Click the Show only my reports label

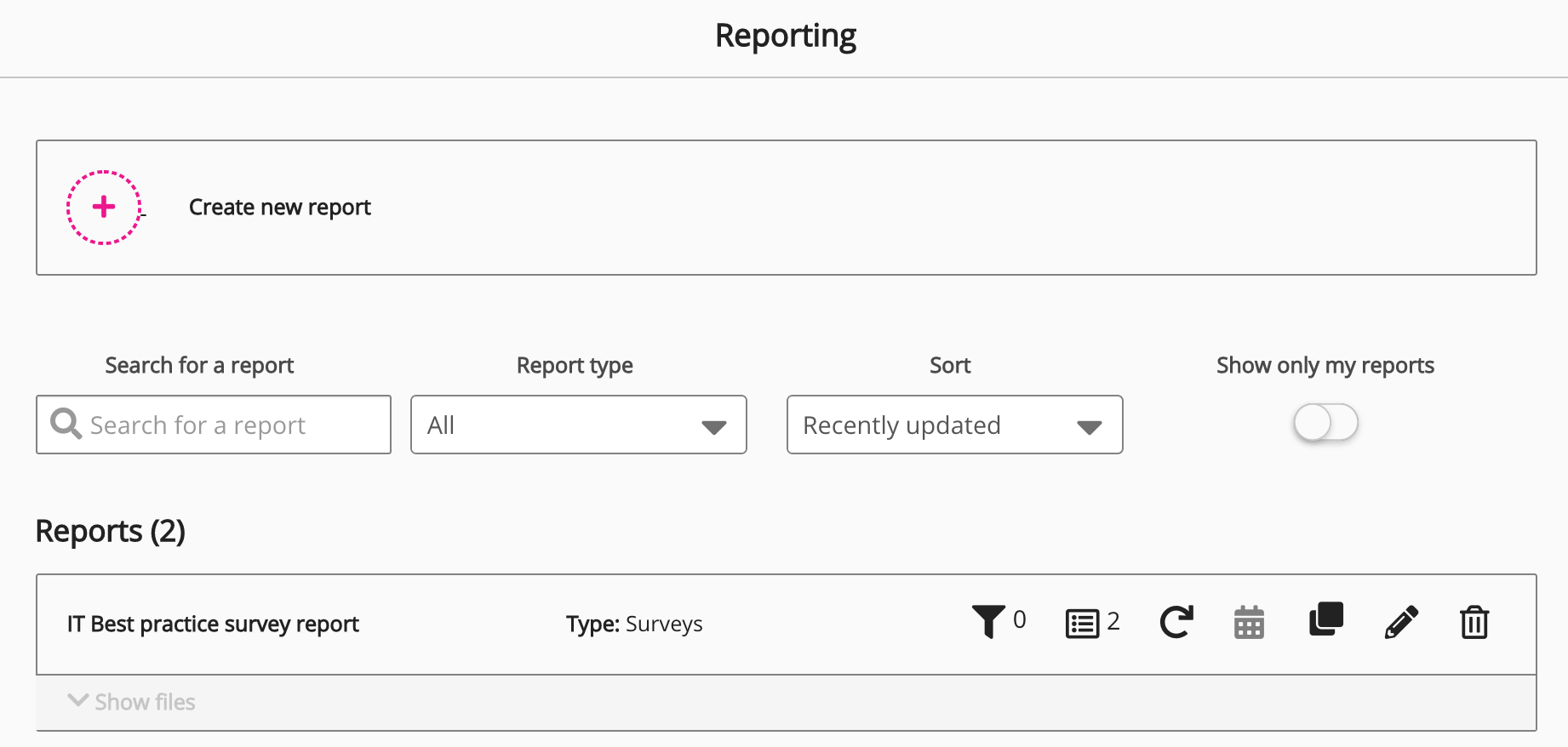pos(1325,365)
